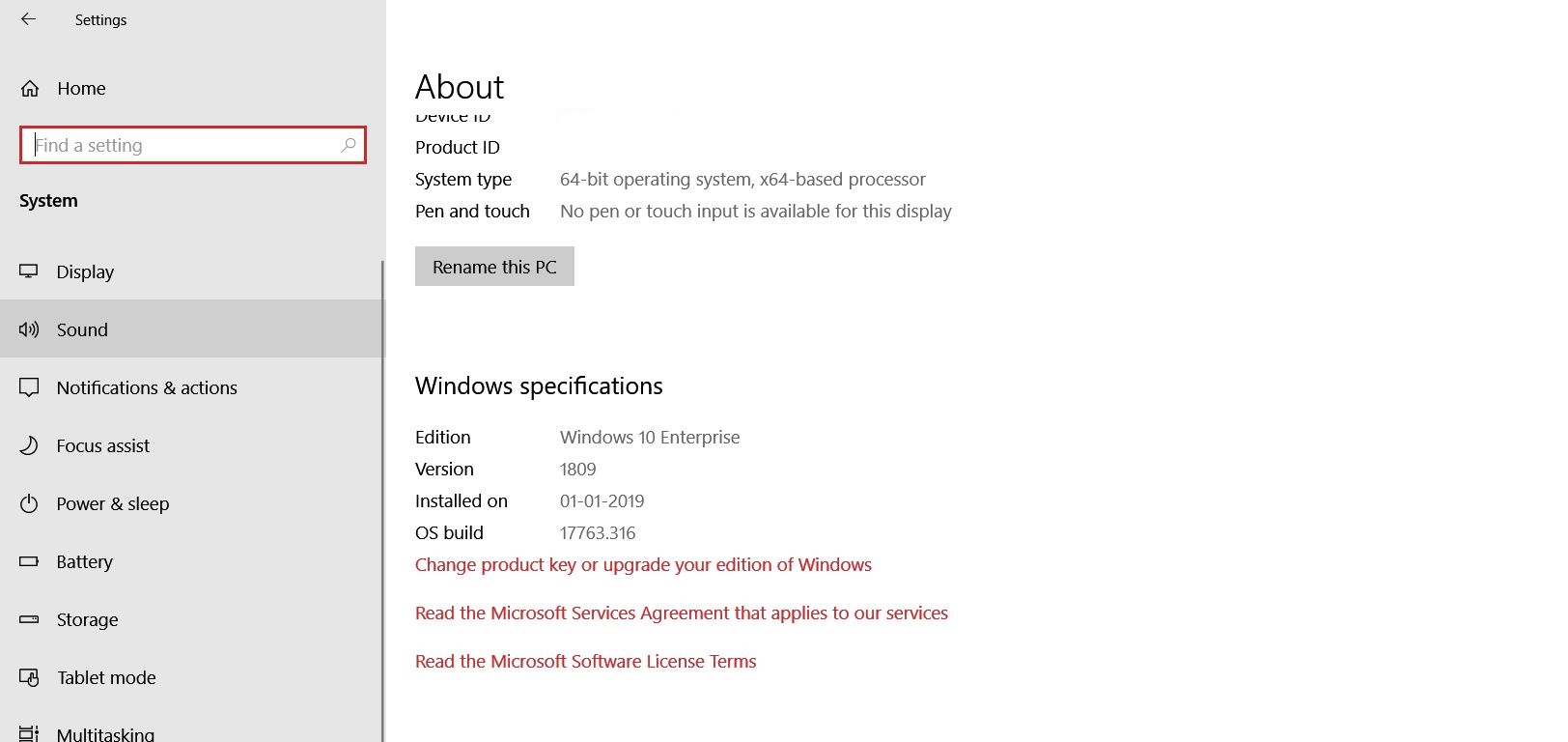Open Power & sleep page
Viewport: 1568px width, 742px height.
[x=192, y=503]
